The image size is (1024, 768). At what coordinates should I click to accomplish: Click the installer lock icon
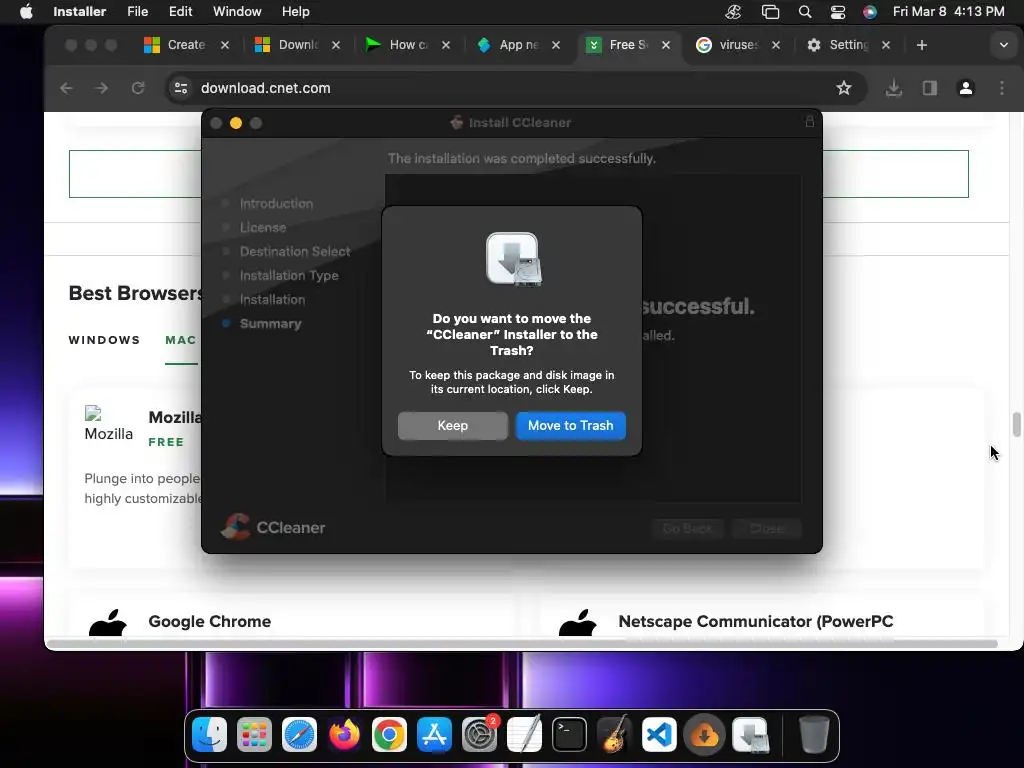tap(809, 121)
